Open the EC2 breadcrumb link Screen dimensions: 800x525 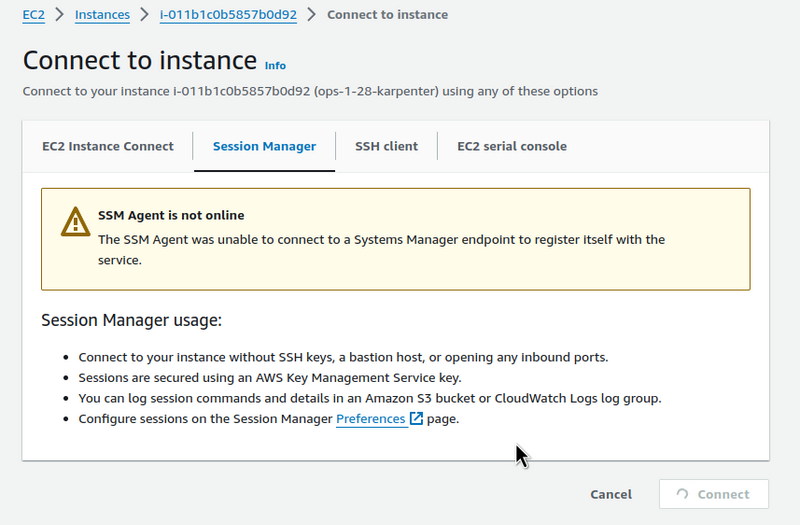coord(34,15)
